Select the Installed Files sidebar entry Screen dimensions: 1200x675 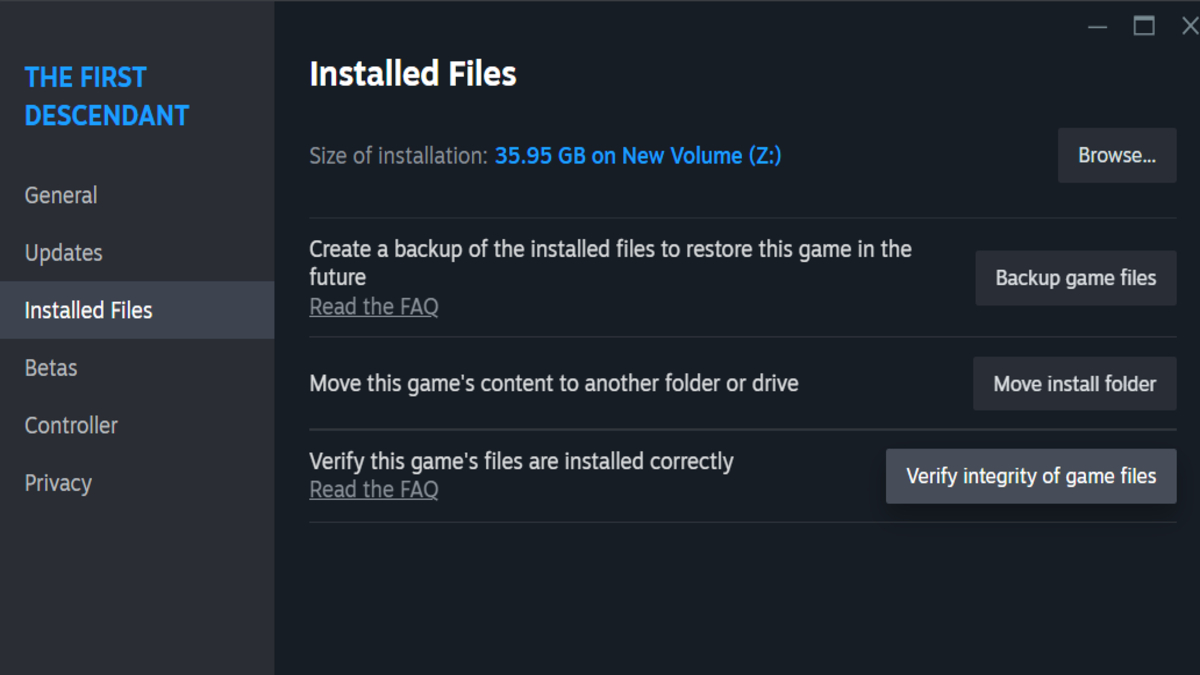tap(88, 310)
